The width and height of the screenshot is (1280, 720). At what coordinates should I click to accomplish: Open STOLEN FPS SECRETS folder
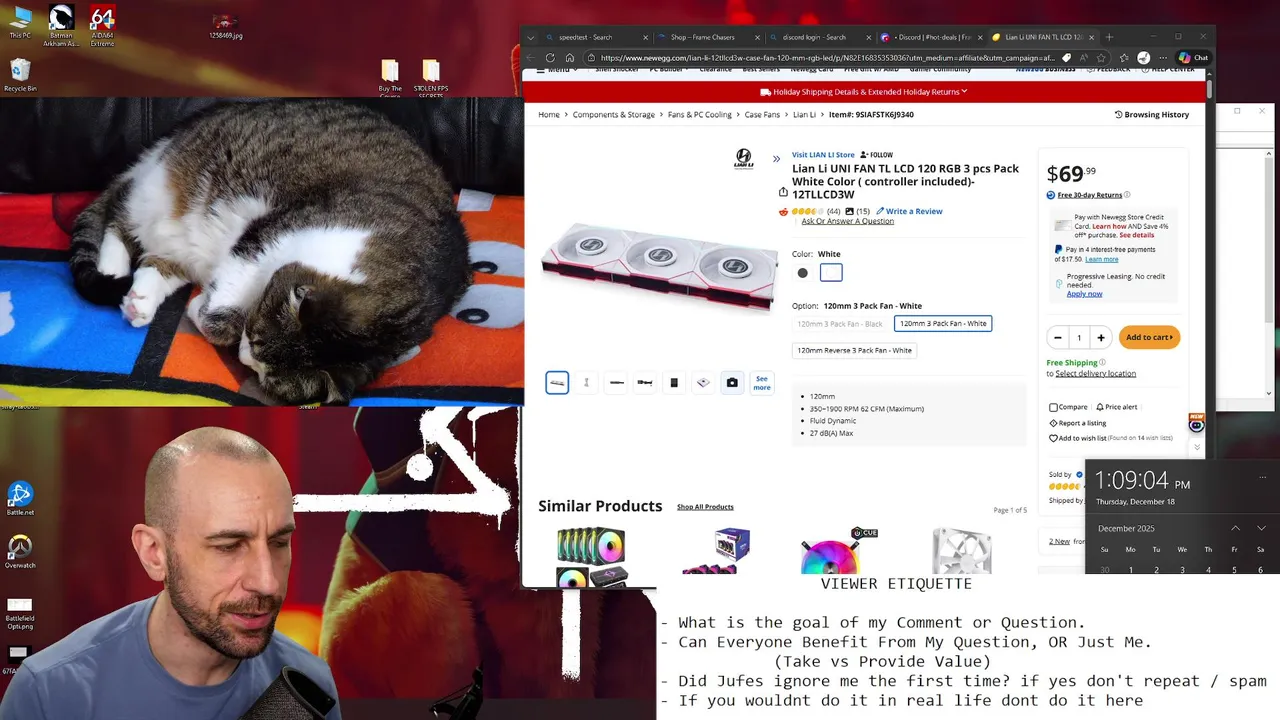point(431,79)
